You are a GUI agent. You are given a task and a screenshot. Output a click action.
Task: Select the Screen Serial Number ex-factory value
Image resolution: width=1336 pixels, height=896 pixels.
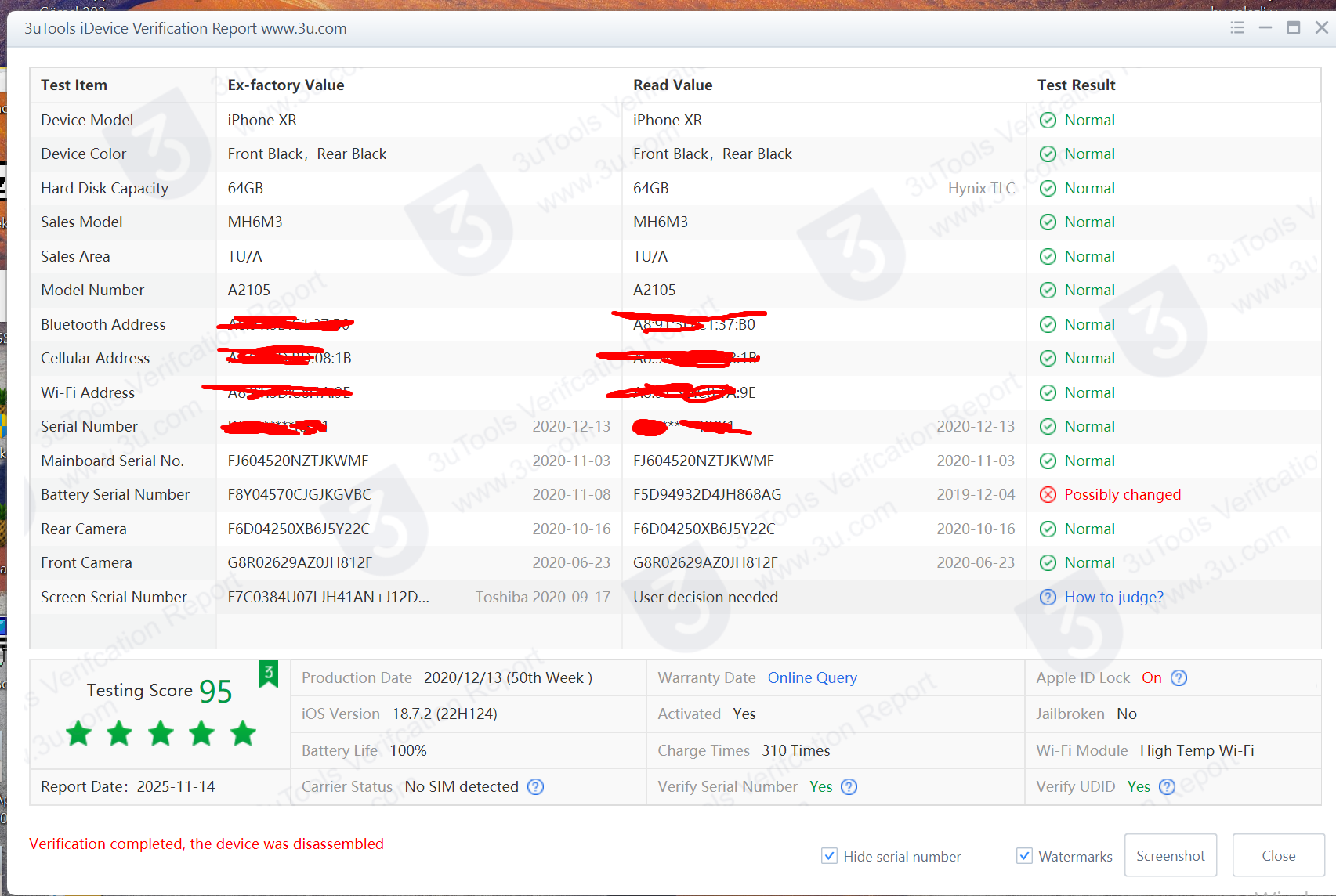pos(328,598)
